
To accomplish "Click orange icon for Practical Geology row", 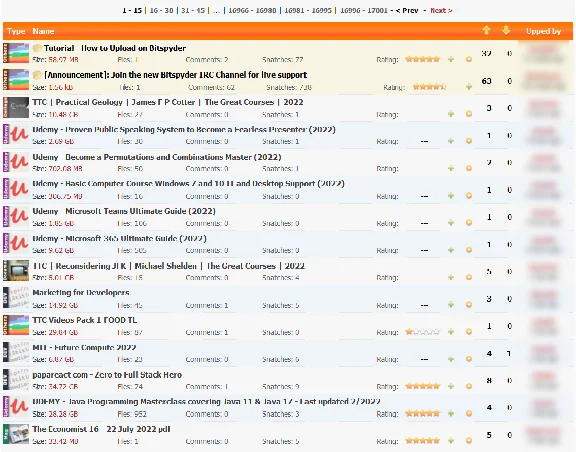I will coord(469,114).
